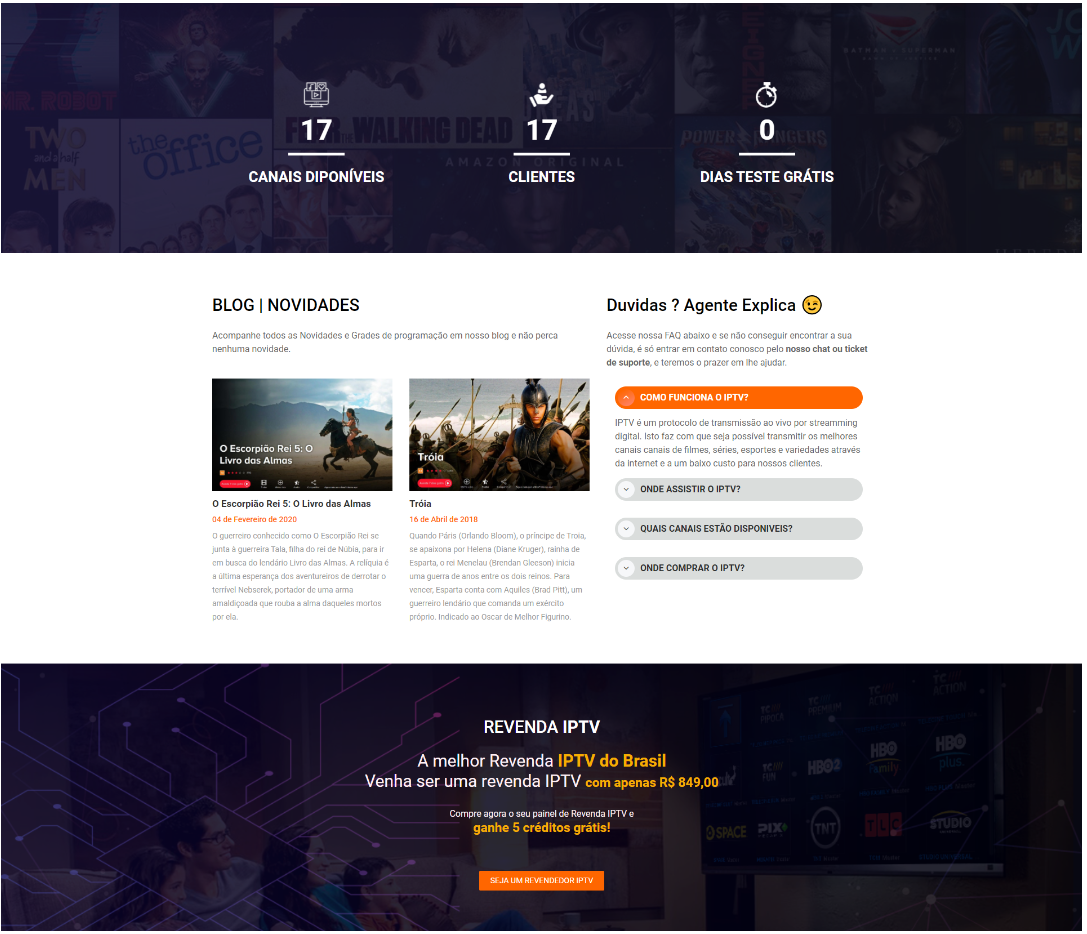Click the stopwatch icon above Dias Teste Grátis

point(766,94)
